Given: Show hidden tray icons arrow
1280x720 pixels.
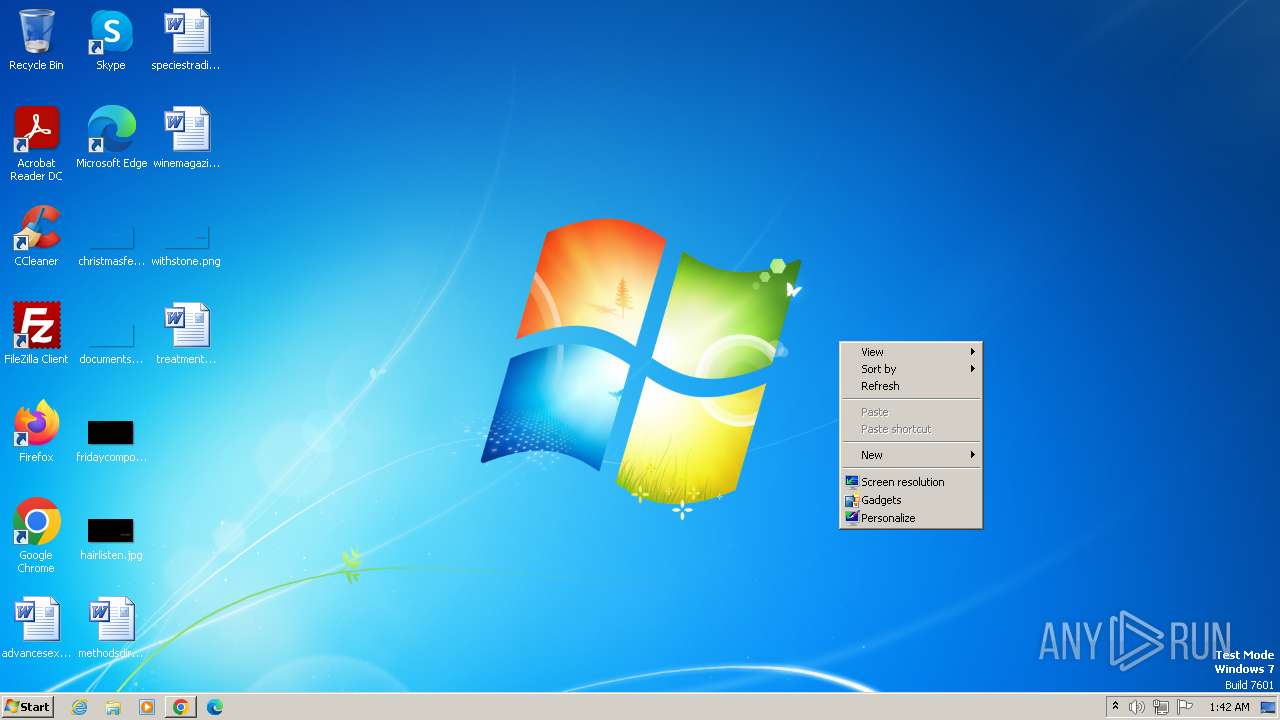Looking at the screenshot, I should 1115,706.
